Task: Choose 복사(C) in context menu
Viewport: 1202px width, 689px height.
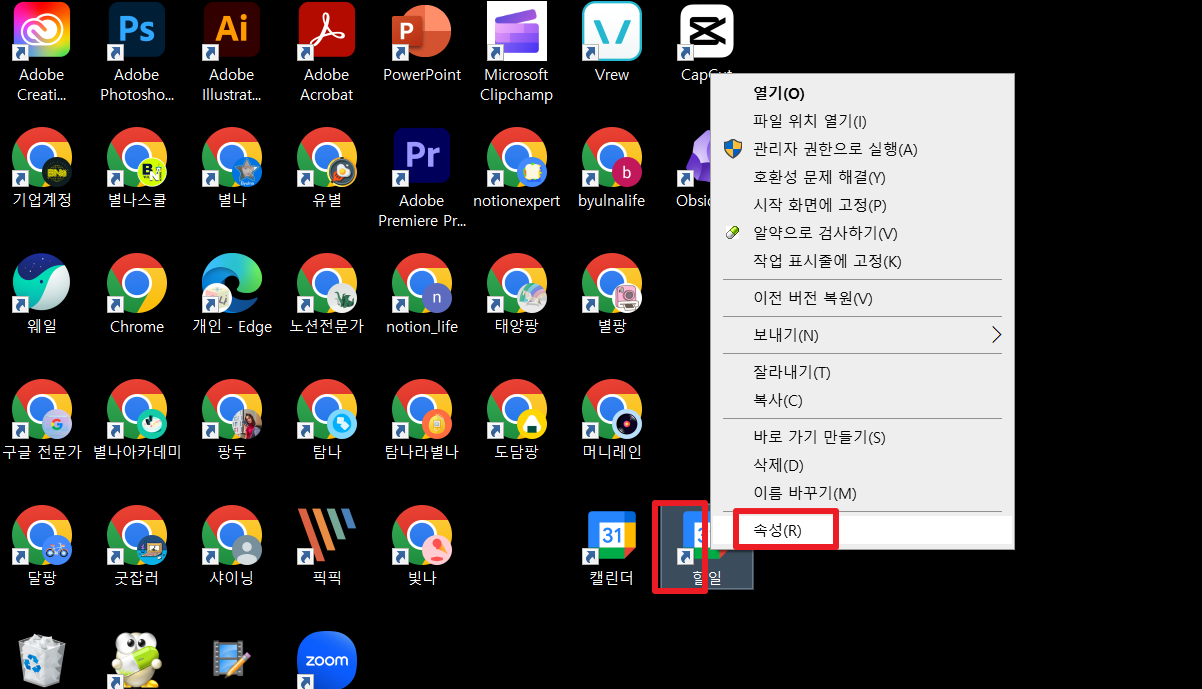Action: coord(862,400)
